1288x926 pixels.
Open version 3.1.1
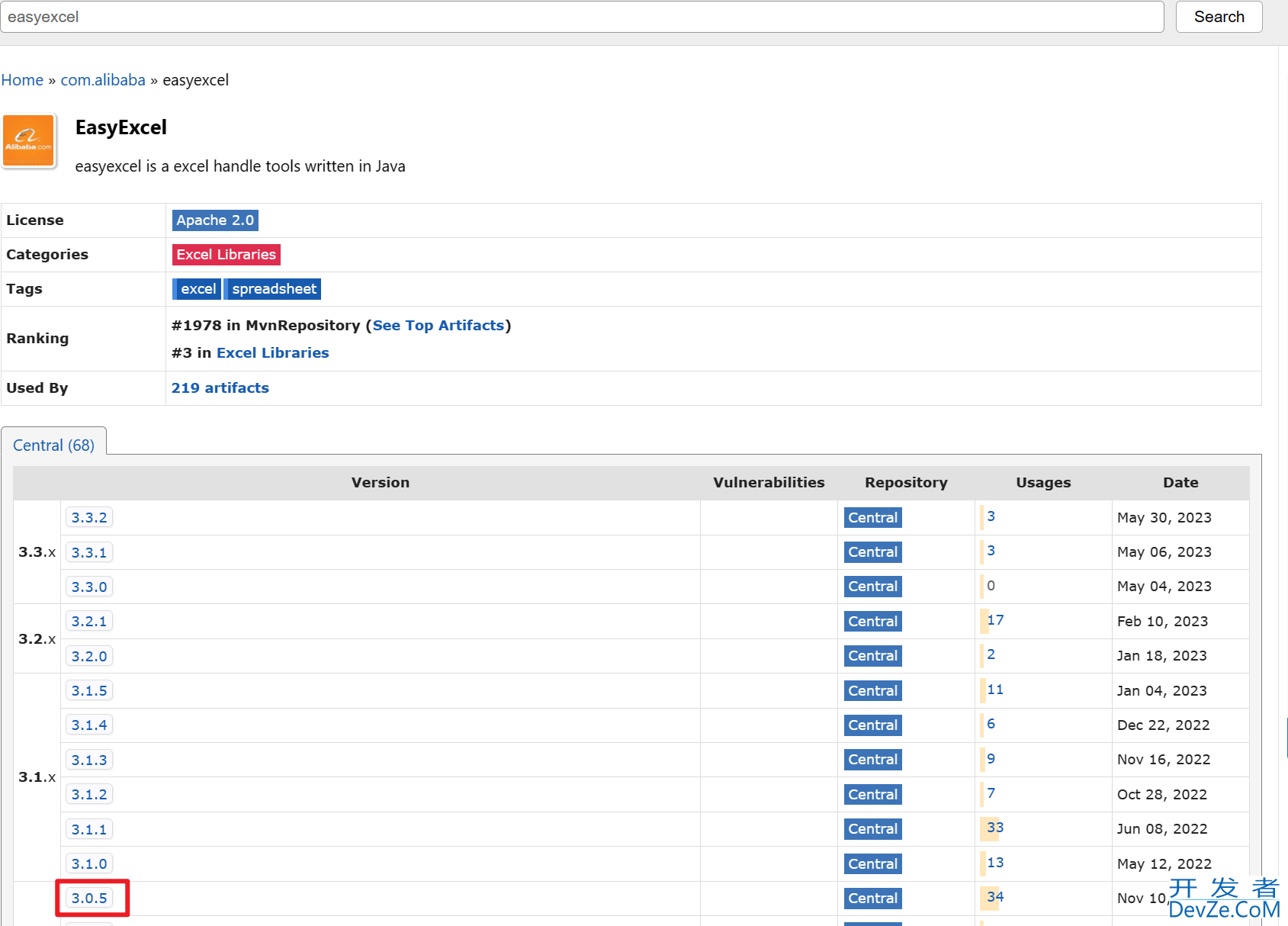[x=89, y=830]
